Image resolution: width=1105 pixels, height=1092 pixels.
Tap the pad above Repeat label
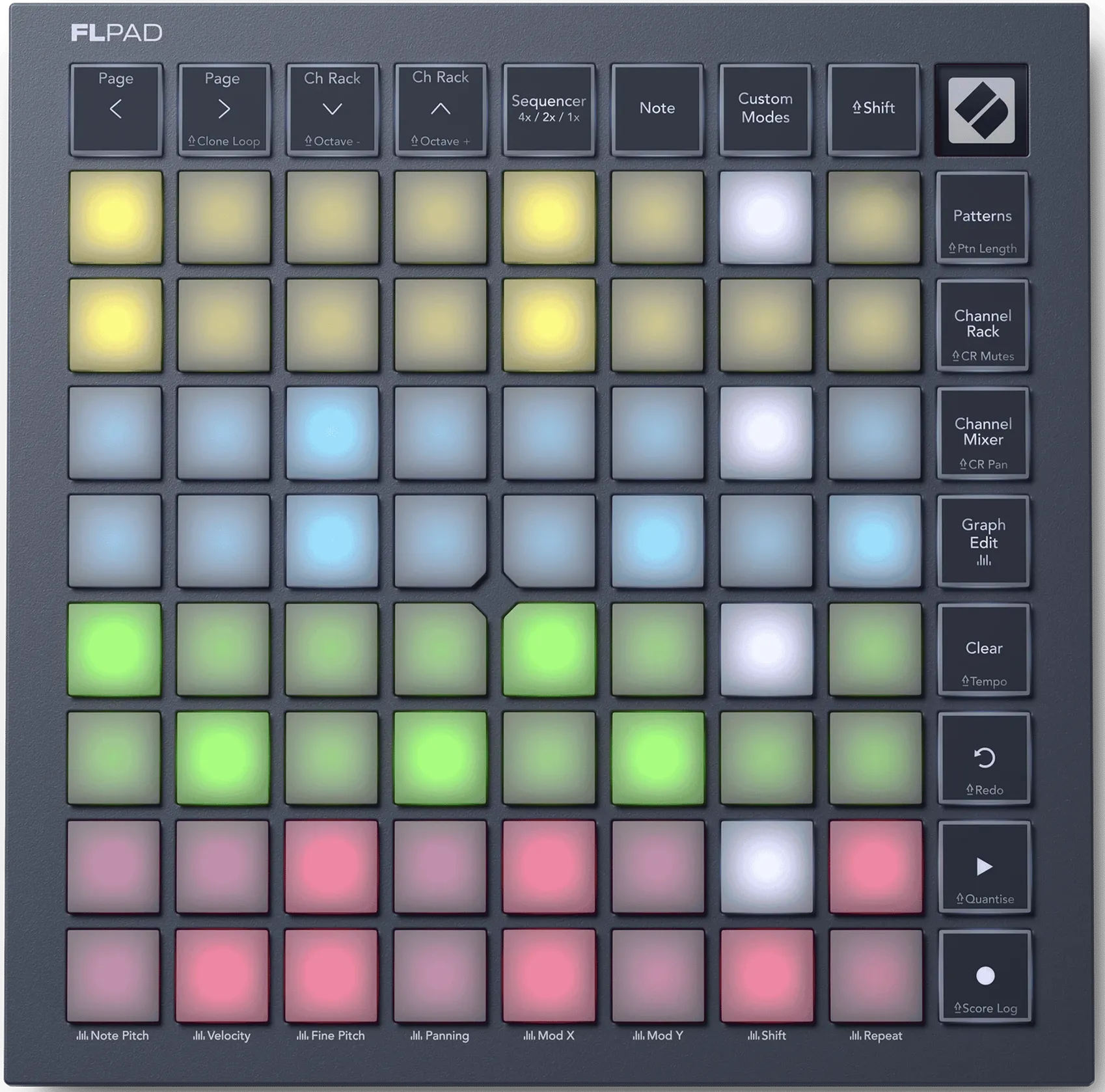pyautogui.click(x=876, y=976)
